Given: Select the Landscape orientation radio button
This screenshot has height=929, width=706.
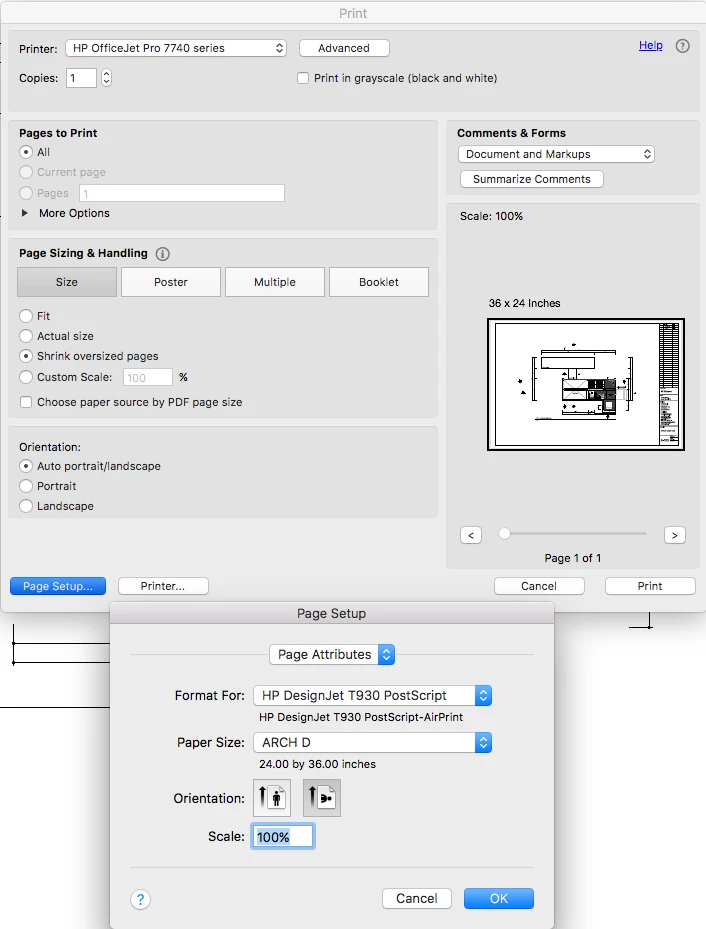Looking at the screenshot, I should pyautogui.click(x=26, y=506).
